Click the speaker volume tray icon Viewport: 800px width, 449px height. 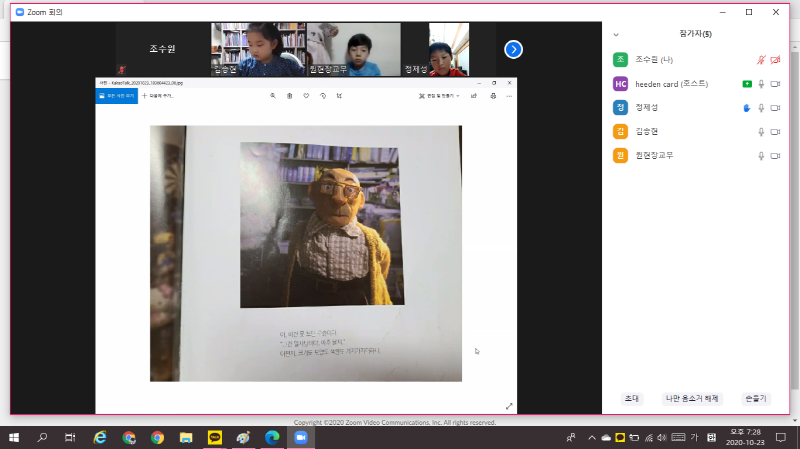point(662,438)
